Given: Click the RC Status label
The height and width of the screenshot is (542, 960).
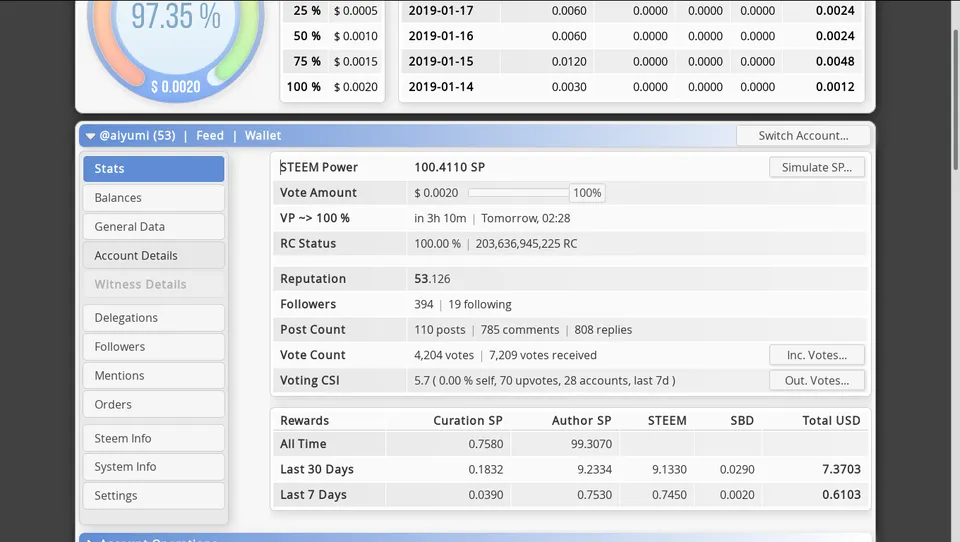Looking at the screenshot, I should 308,244.
